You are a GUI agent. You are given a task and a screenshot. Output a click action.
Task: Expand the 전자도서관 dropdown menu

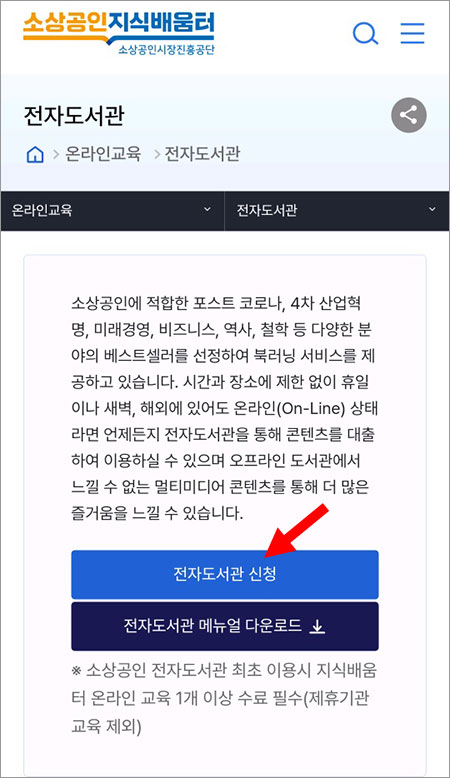(x=337, y=210)
